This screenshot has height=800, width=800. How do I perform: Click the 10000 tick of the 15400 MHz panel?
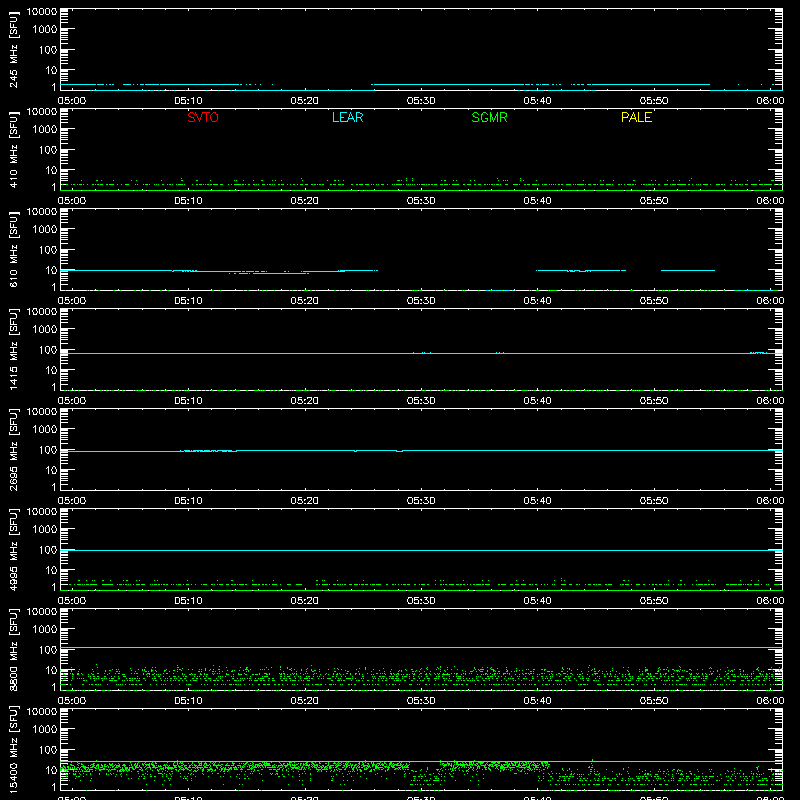(42, 712)
